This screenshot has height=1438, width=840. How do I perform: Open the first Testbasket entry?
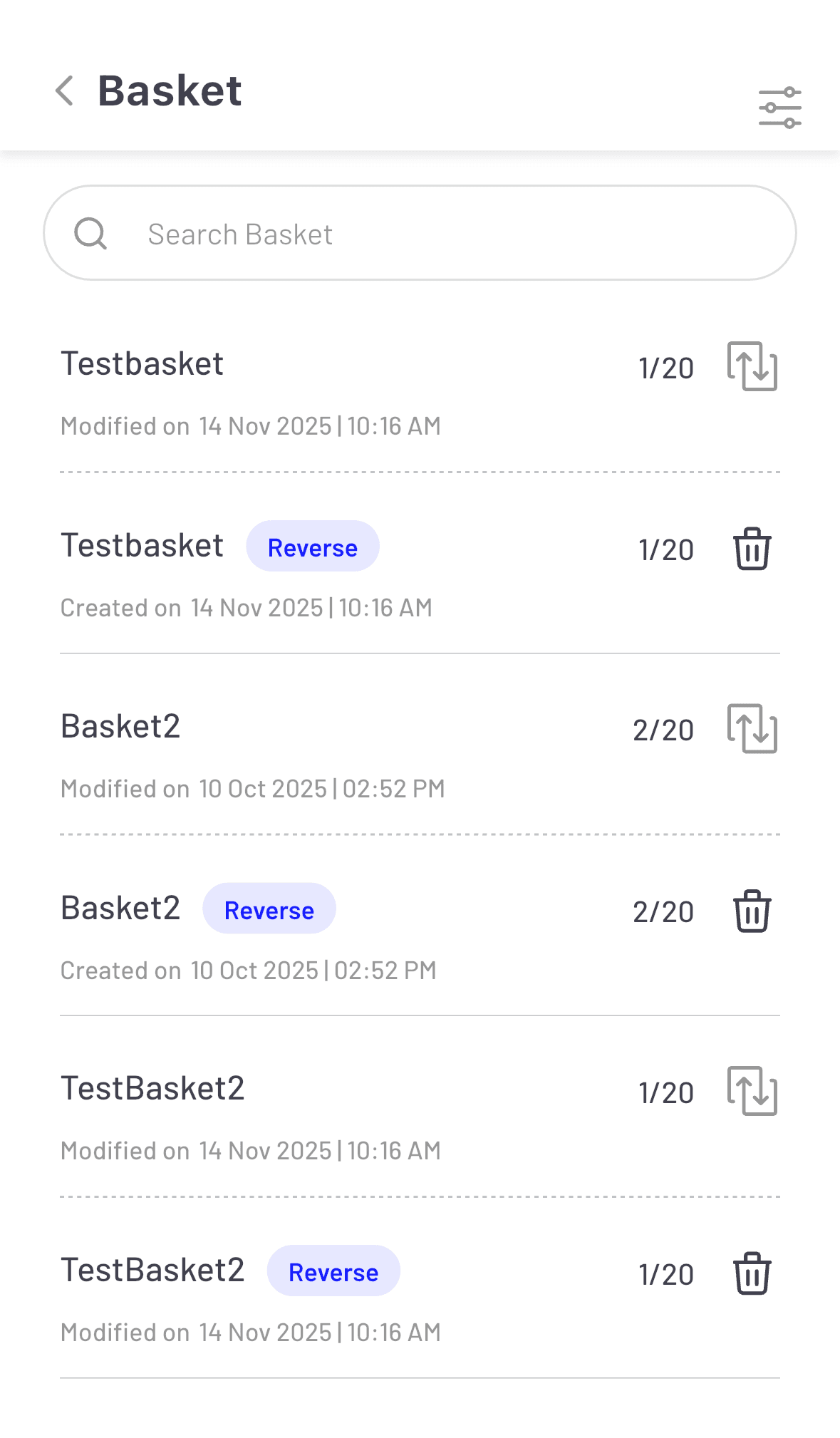tap(142, 364)
